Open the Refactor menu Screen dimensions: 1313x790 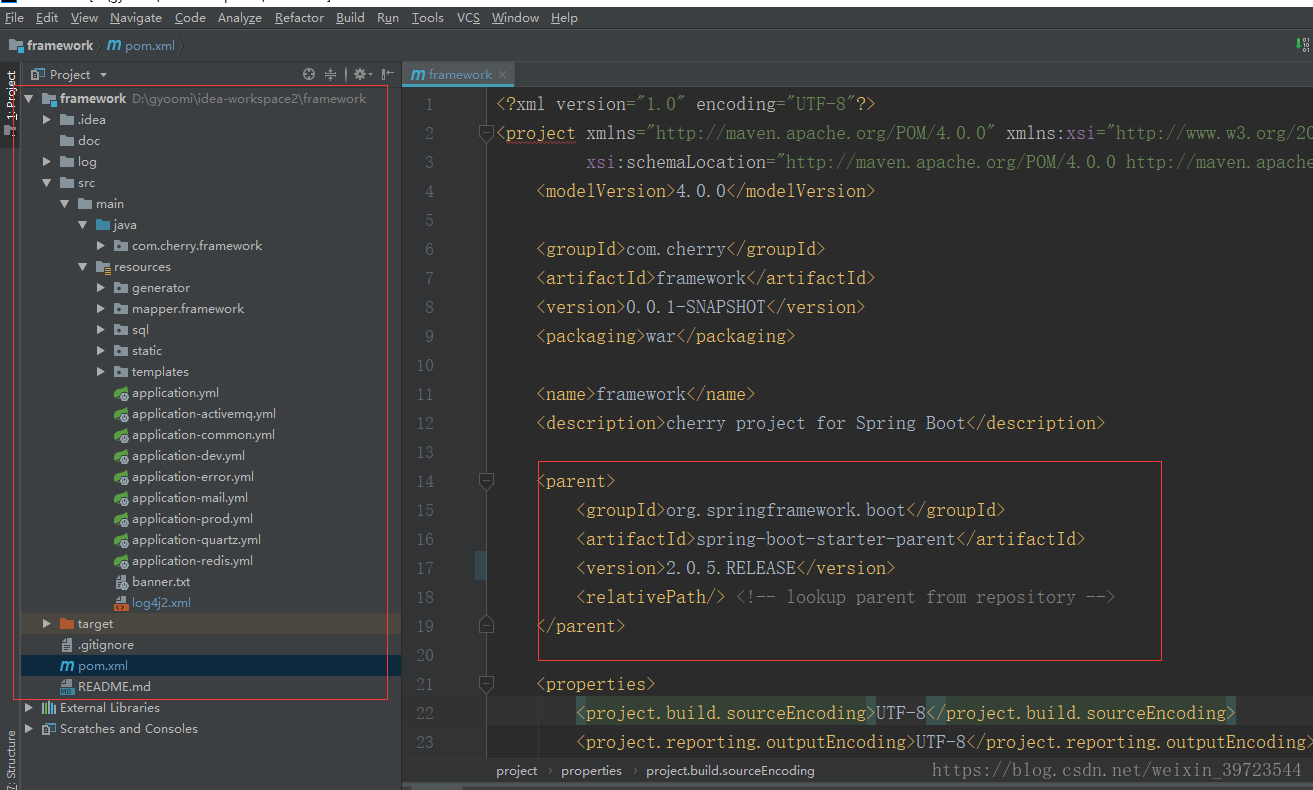[299, 17]
